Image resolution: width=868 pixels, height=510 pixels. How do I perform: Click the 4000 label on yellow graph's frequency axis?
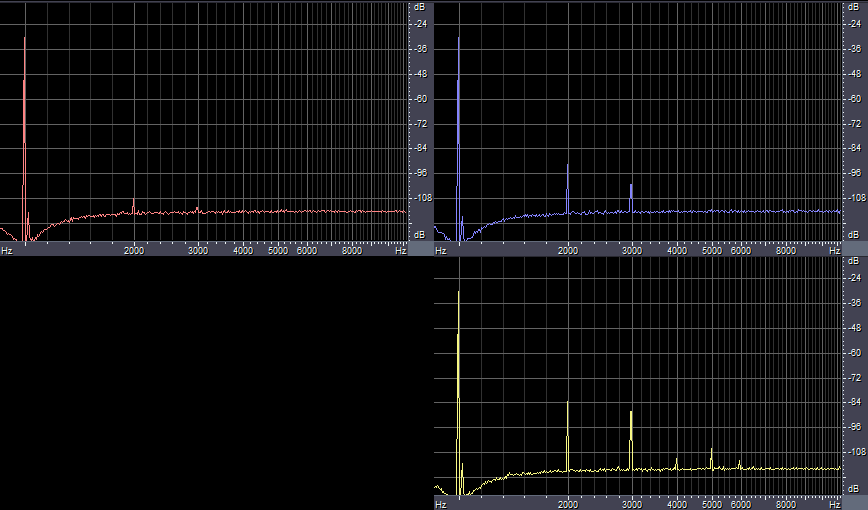click(x=677, y=505)
